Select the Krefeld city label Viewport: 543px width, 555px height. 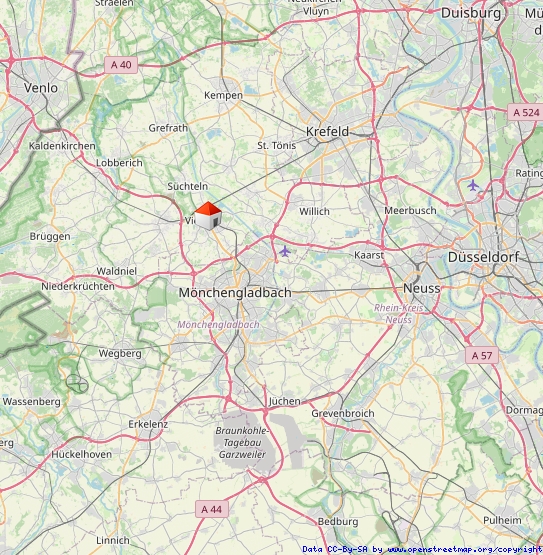327,132
